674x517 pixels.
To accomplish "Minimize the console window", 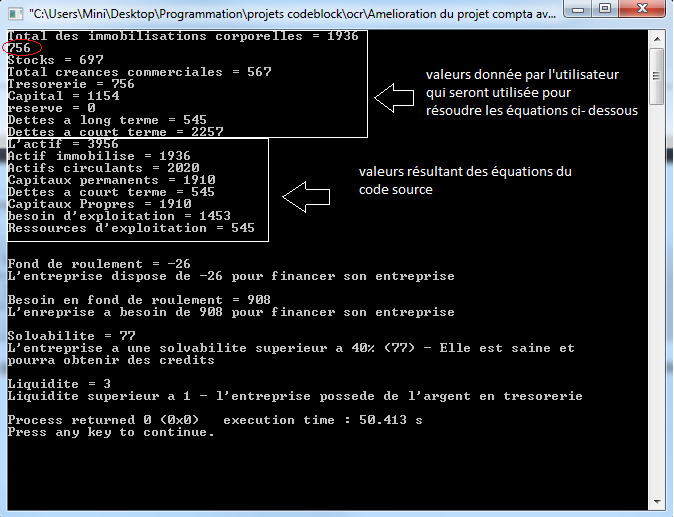I will [x=578, y=9].
